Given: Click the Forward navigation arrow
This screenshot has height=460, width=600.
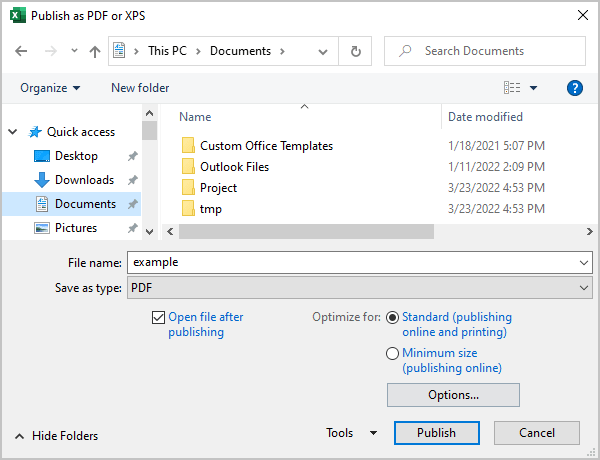Looking at the screenshot, I should 51,51.
